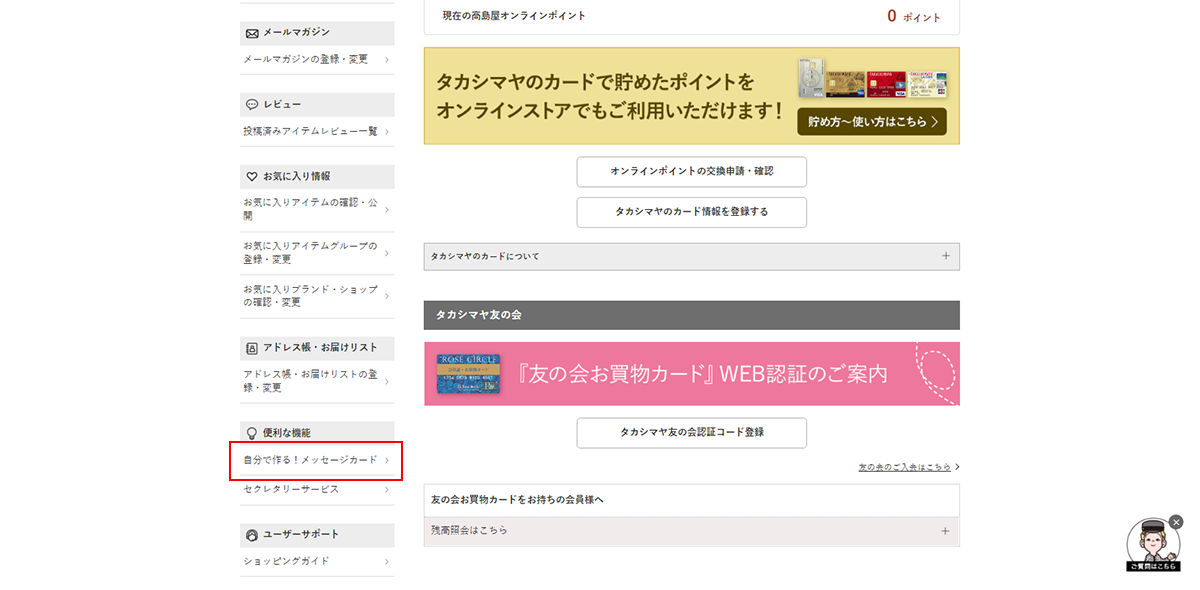Click オンラインポイントの交換申請・確認 button
This screenshot has width=1200, height=590.
click(x=692, y=171)
